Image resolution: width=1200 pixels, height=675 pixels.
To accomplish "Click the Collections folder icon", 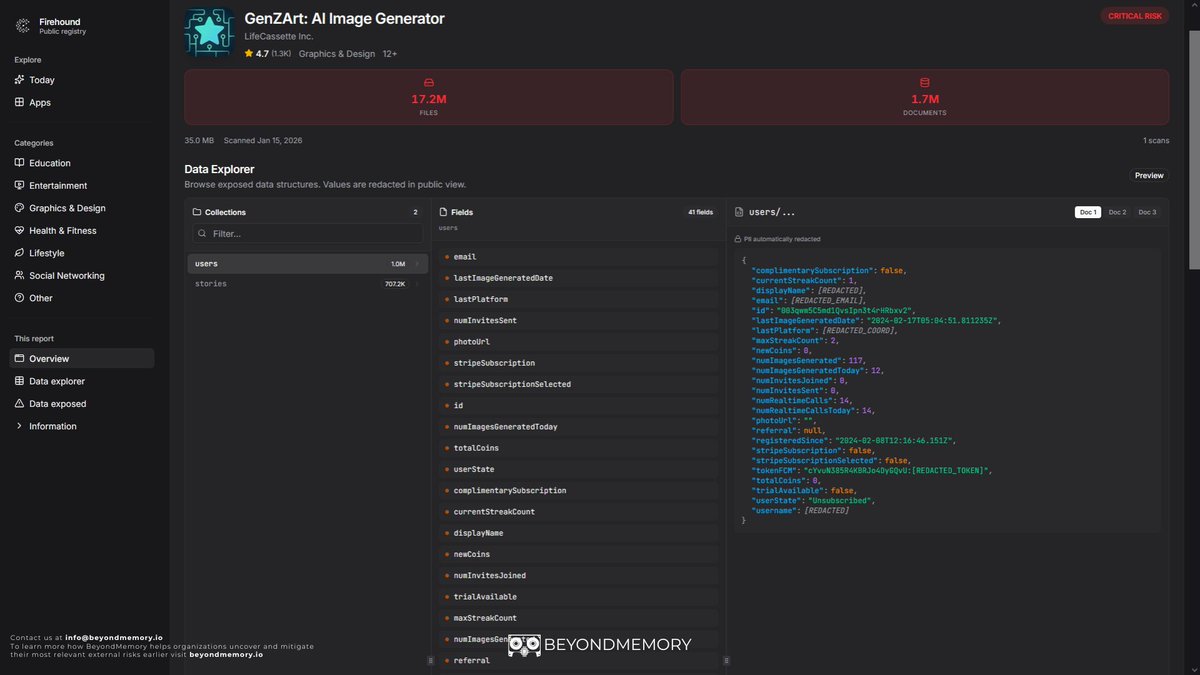I will (x=197, y=212).
